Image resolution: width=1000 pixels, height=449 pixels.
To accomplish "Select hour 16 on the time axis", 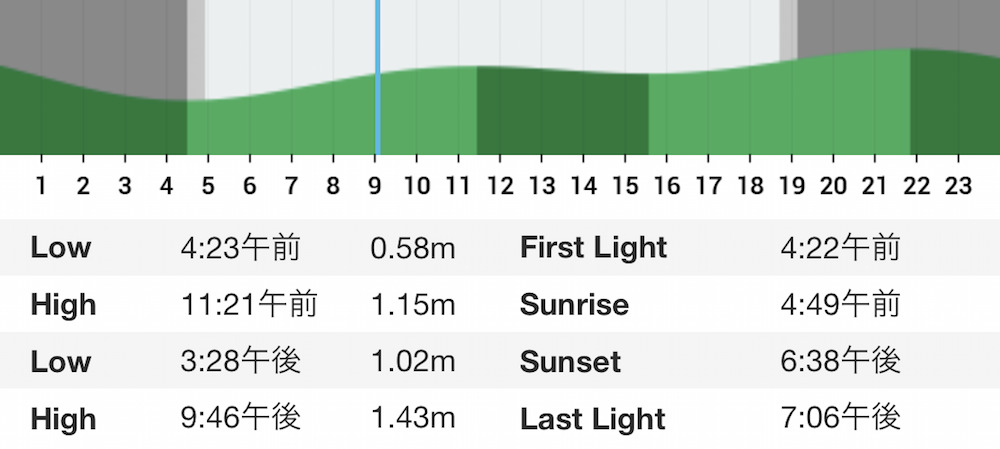I will (x=666, y=186).
